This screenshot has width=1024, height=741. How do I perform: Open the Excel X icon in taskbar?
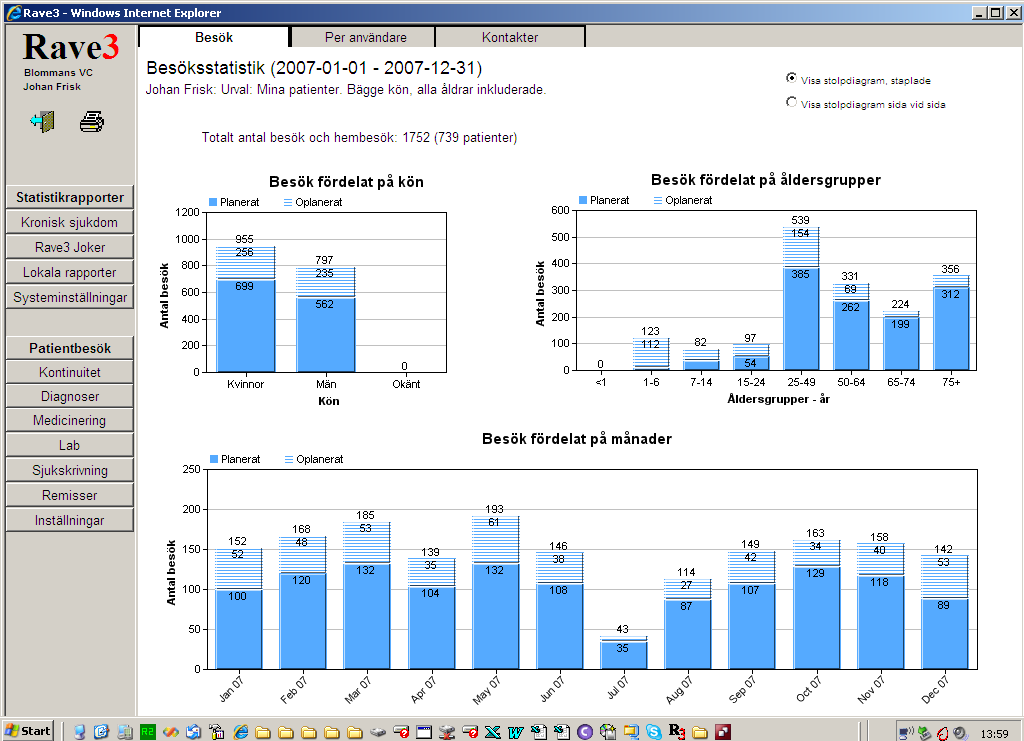point(492,732)
